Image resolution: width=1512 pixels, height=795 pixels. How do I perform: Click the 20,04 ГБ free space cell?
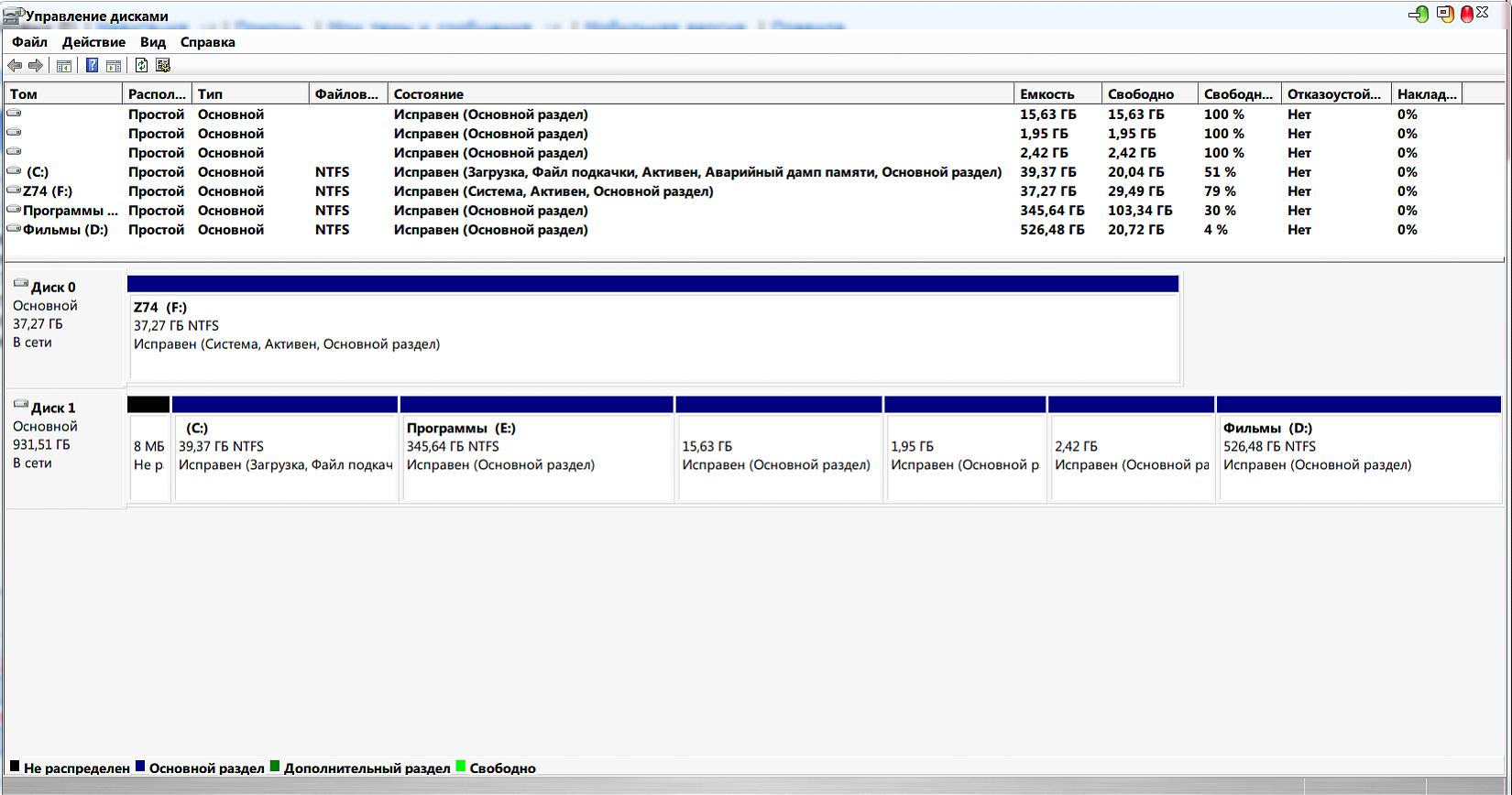[1136, 172]
